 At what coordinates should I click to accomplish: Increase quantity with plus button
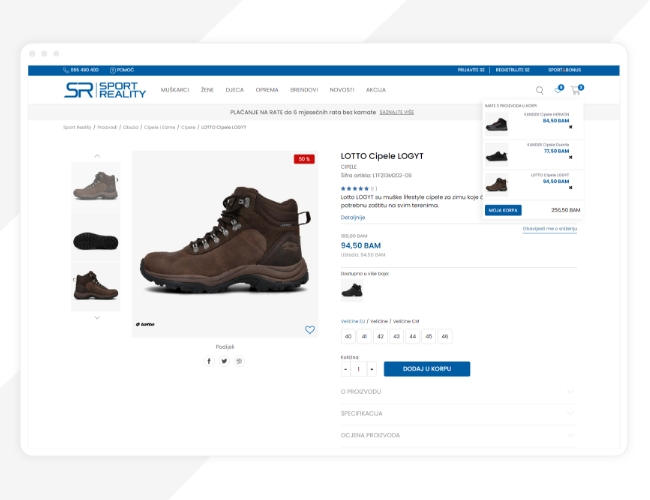372,369
